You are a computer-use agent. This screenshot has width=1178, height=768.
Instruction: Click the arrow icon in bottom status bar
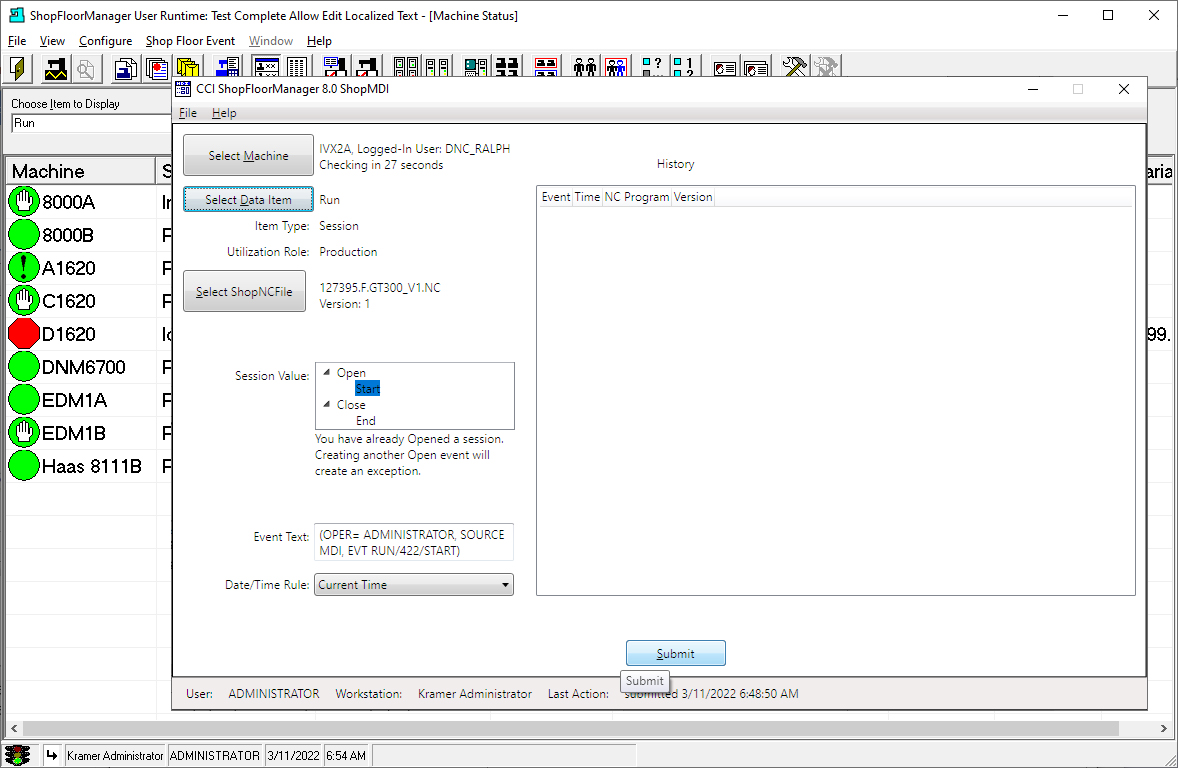51,755
